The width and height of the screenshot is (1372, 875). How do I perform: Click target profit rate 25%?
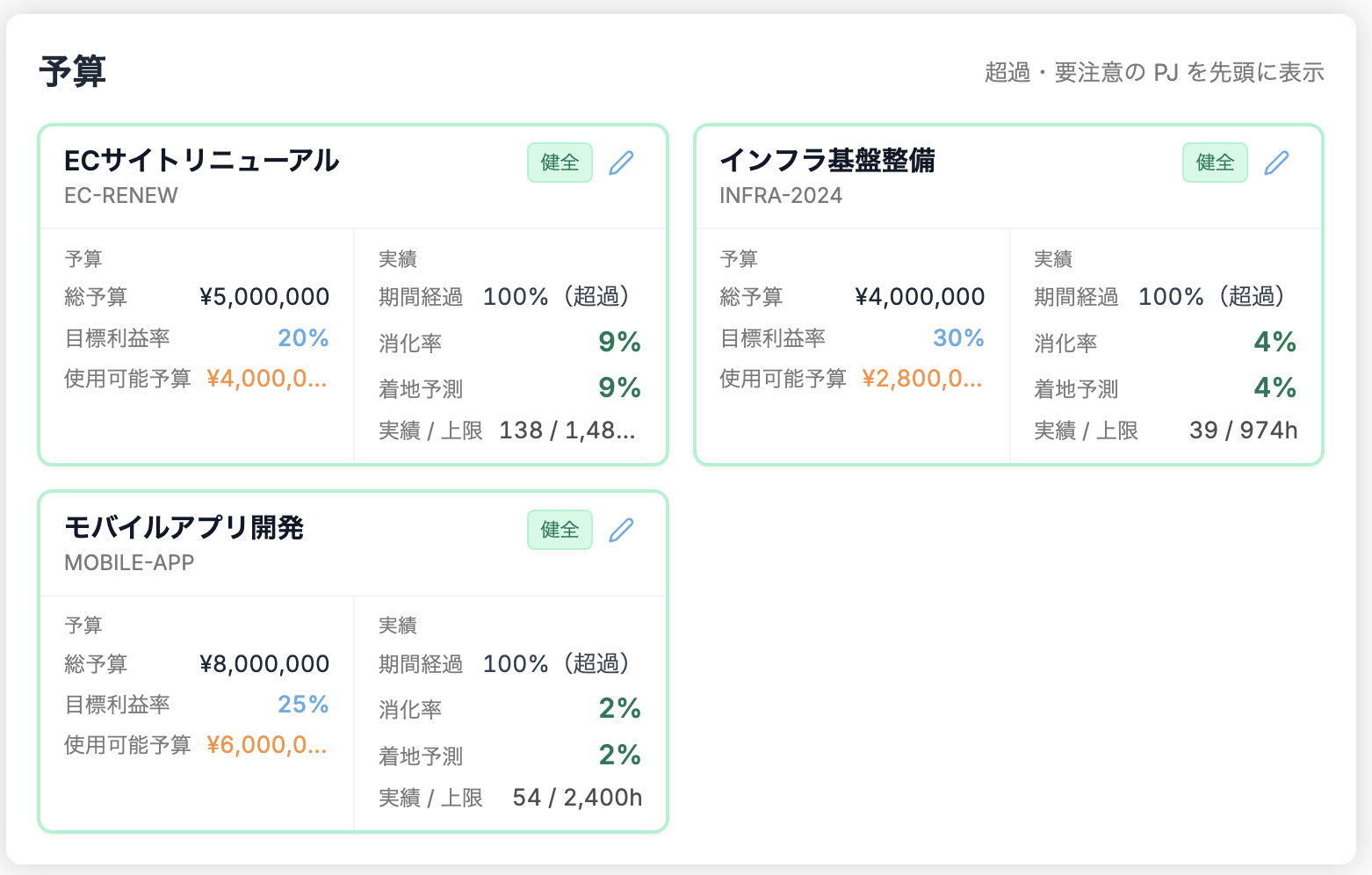coord(303,705)
